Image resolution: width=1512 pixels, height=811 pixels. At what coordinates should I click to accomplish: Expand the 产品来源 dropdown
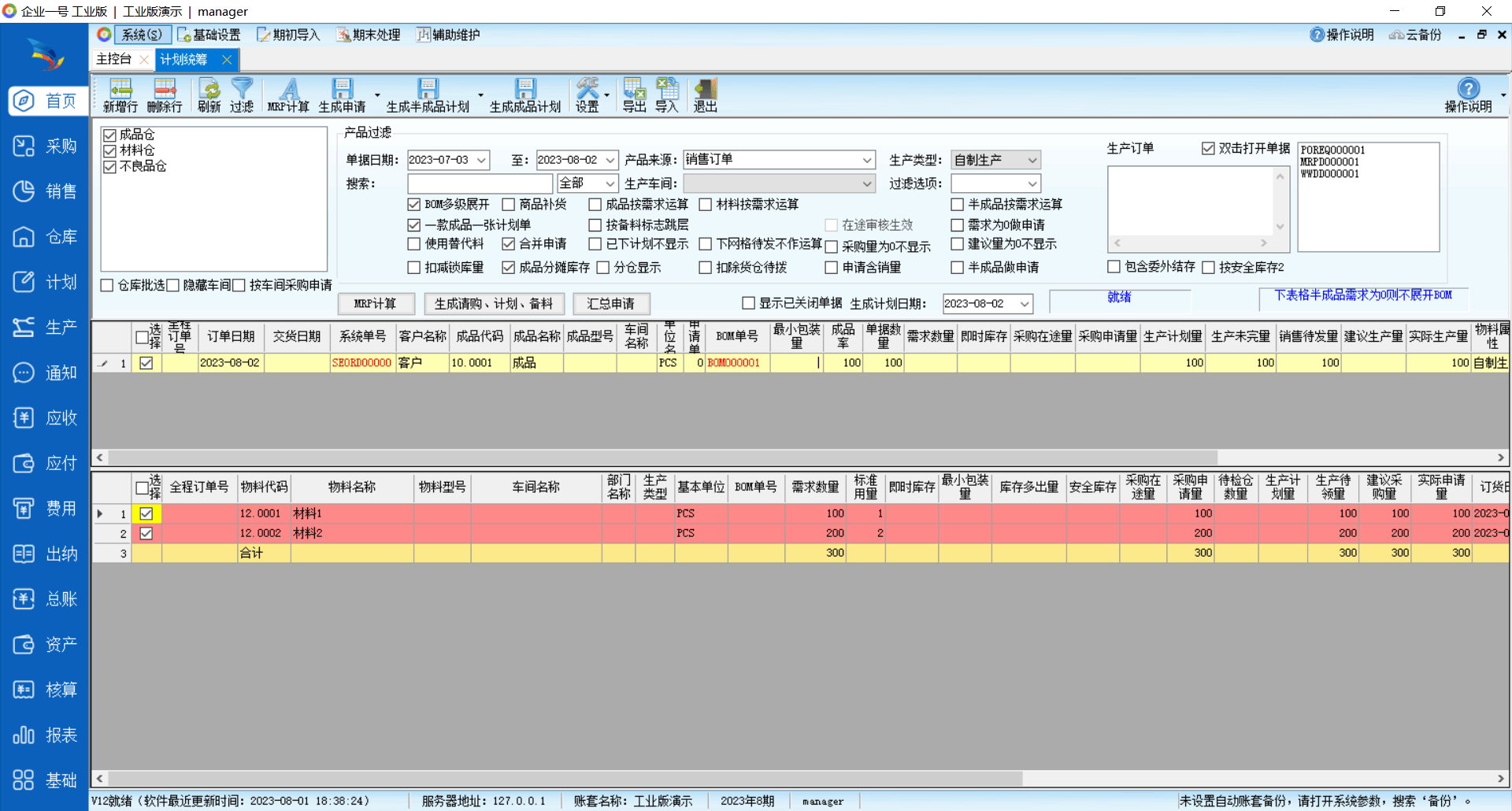[x=866, y=160]
